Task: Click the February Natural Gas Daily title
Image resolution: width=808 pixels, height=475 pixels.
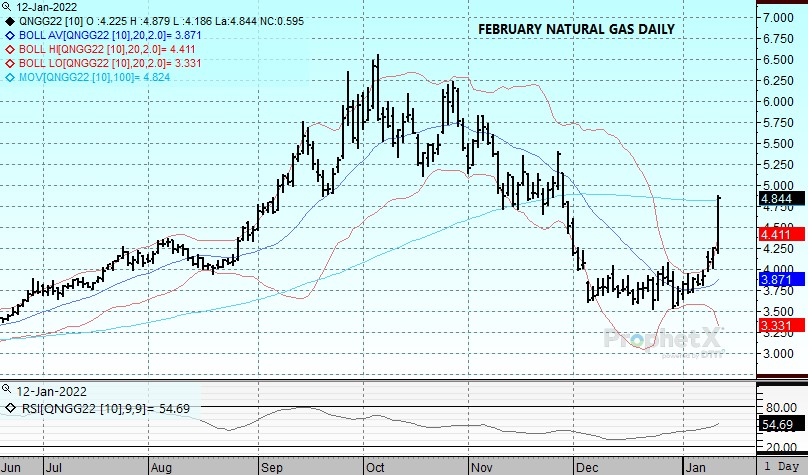Action: [575, 29]
